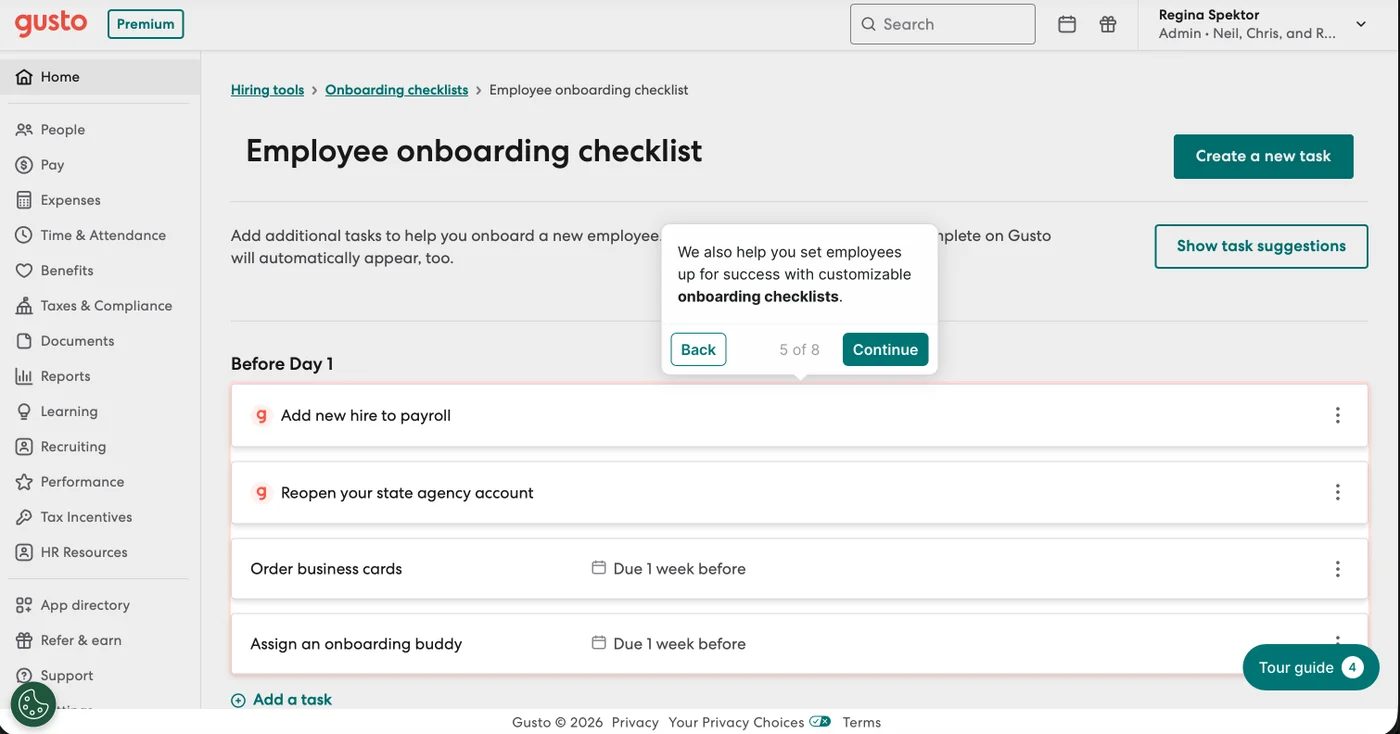Click the calendar icon on Assign an onboarding buddy row
Image resolution: width=1400 pixels, height=734 pixels.
pyautogui.click(x=599, y=643)
